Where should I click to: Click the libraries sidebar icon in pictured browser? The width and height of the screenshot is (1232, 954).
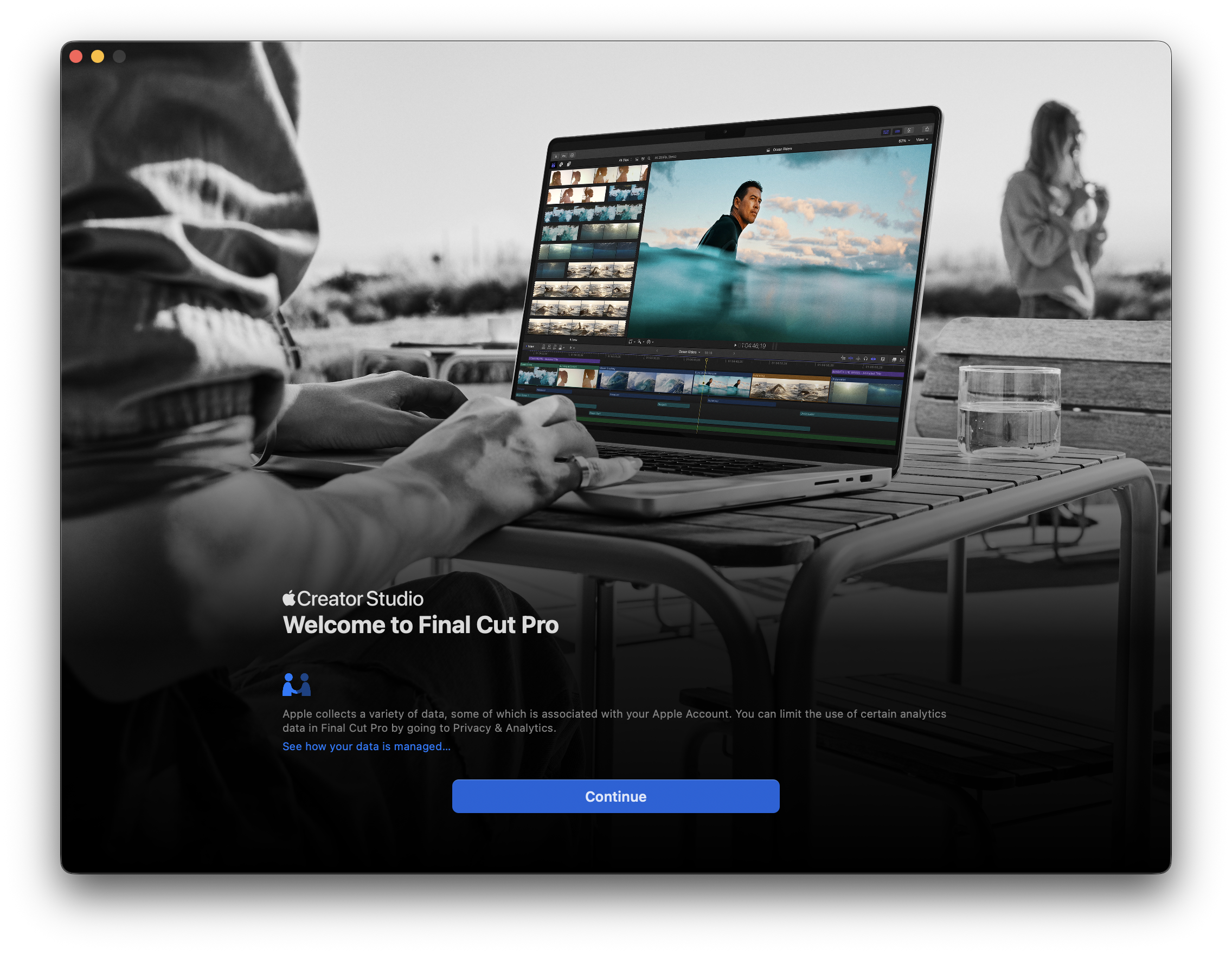554,165
